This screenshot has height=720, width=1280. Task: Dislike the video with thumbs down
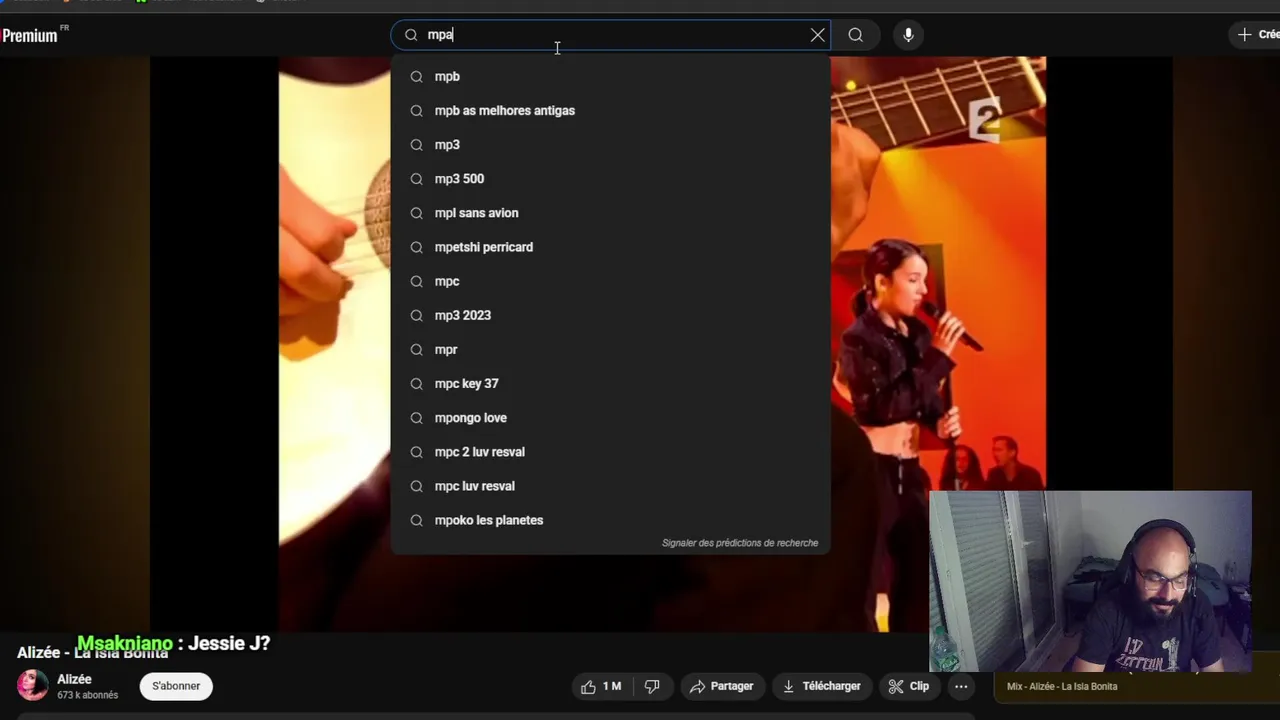(652, 686)
